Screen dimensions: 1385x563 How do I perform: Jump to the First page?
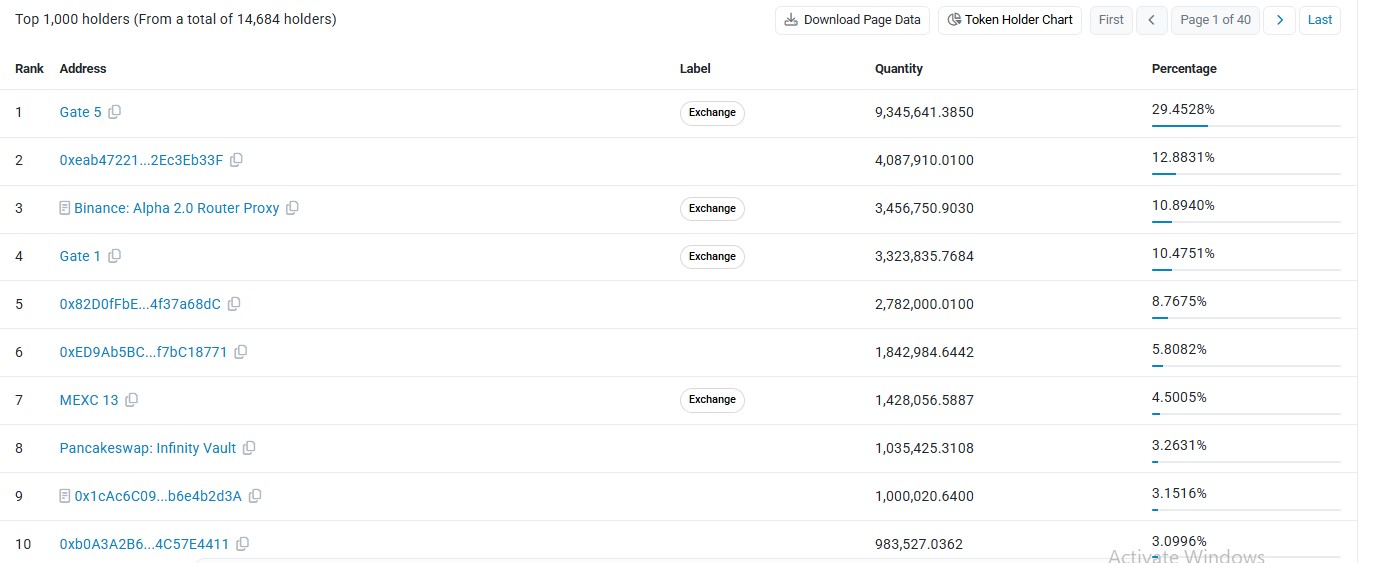coord(1111,20)
